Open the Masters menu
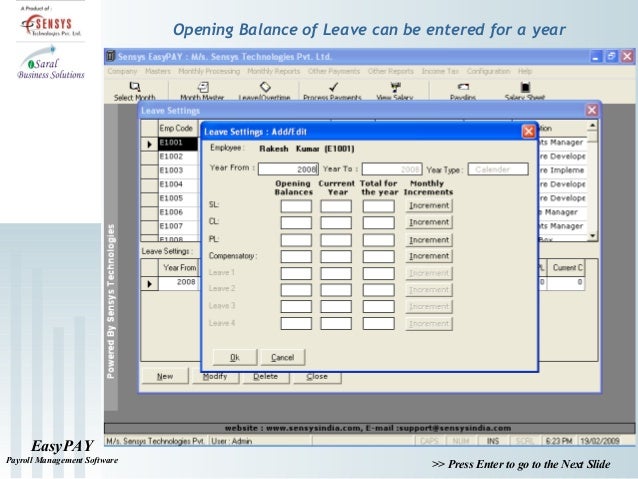The width and height of the screenshot is (638, 479). pyautogui.click(x=158, y=71)
